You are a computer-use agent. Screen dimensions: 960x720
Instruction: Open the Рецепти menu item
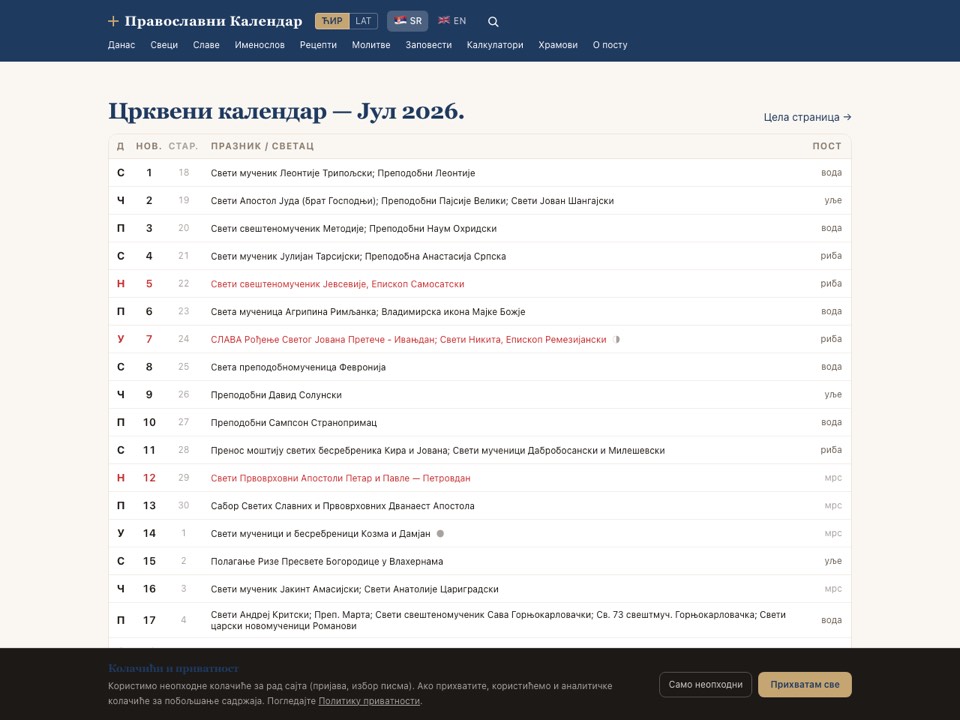[318, 45]
